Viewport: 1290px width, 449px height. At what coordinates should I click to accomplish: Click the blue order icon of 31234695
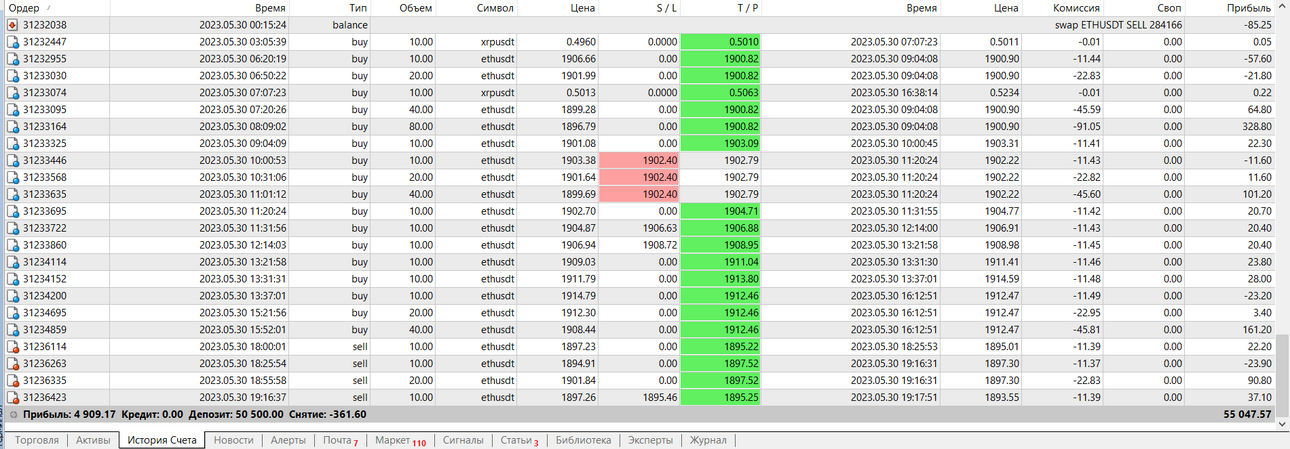12,313
